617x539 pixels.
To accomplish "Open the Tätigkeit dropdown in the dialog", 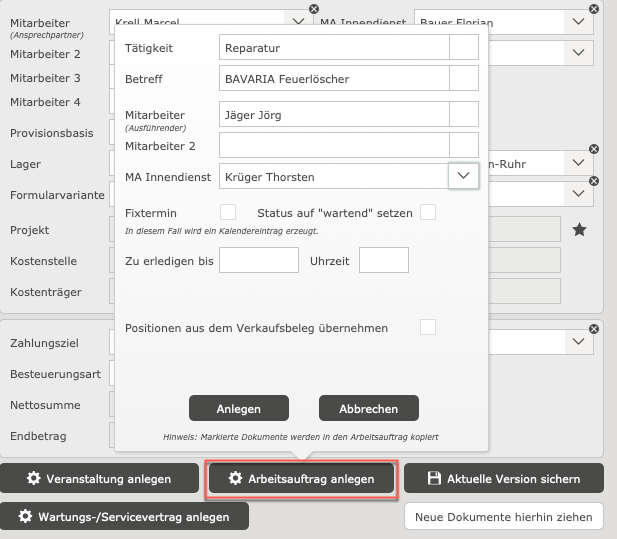I will click(x=464, y=47).
